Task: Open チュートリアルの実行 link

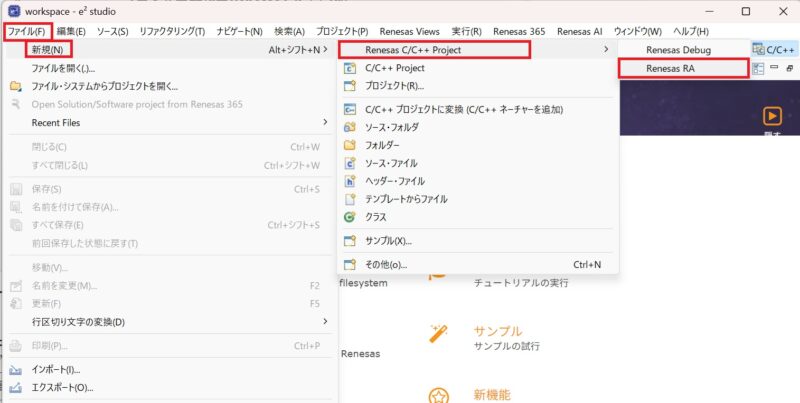Action: (x=521, y=283)
